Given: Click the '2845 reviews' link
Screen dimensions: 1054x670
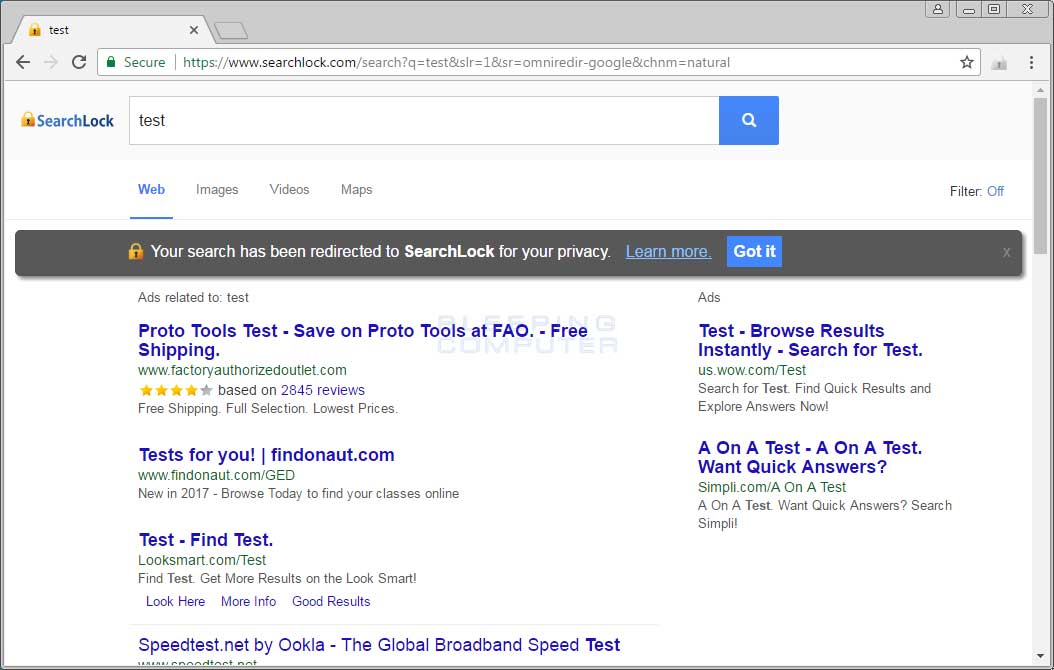Looking at the screenshot, I should pos(323,390).
